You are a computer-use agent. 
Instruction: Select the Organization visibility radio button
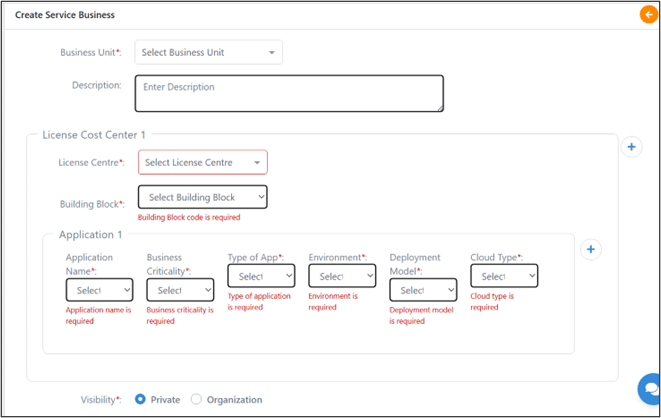[196, 399]
